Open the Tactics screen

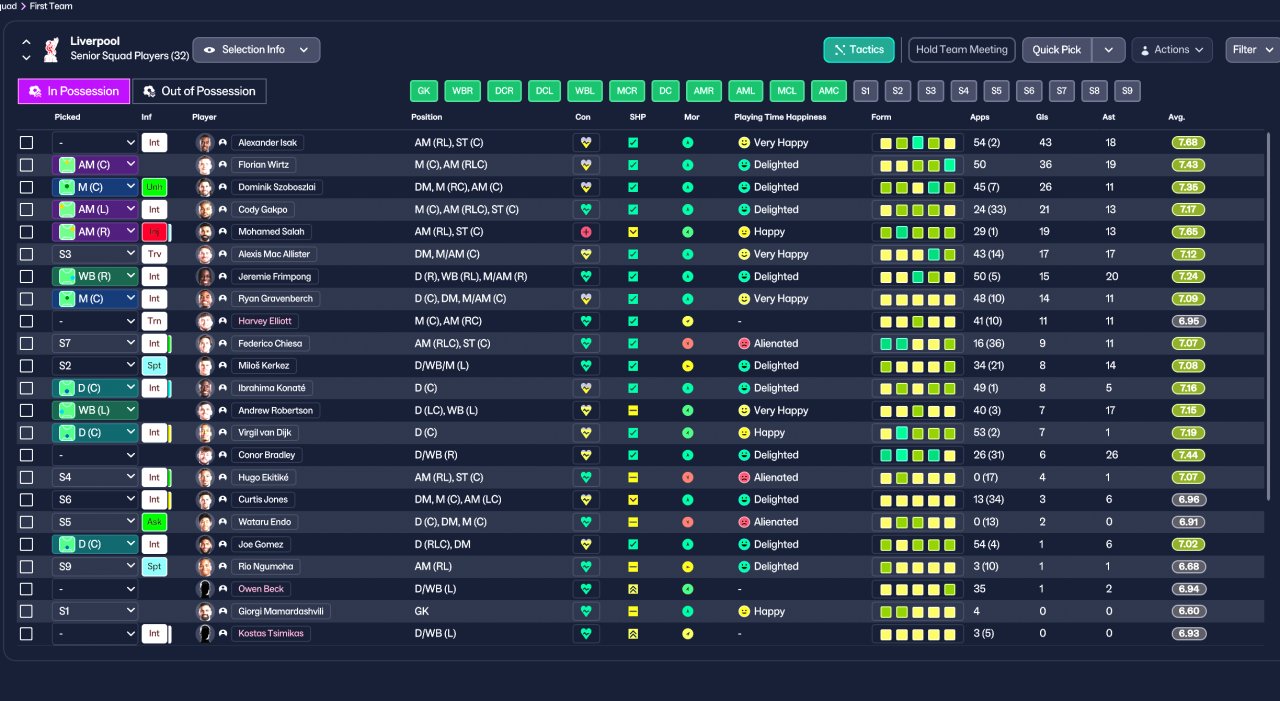click(x=859, y=50)
